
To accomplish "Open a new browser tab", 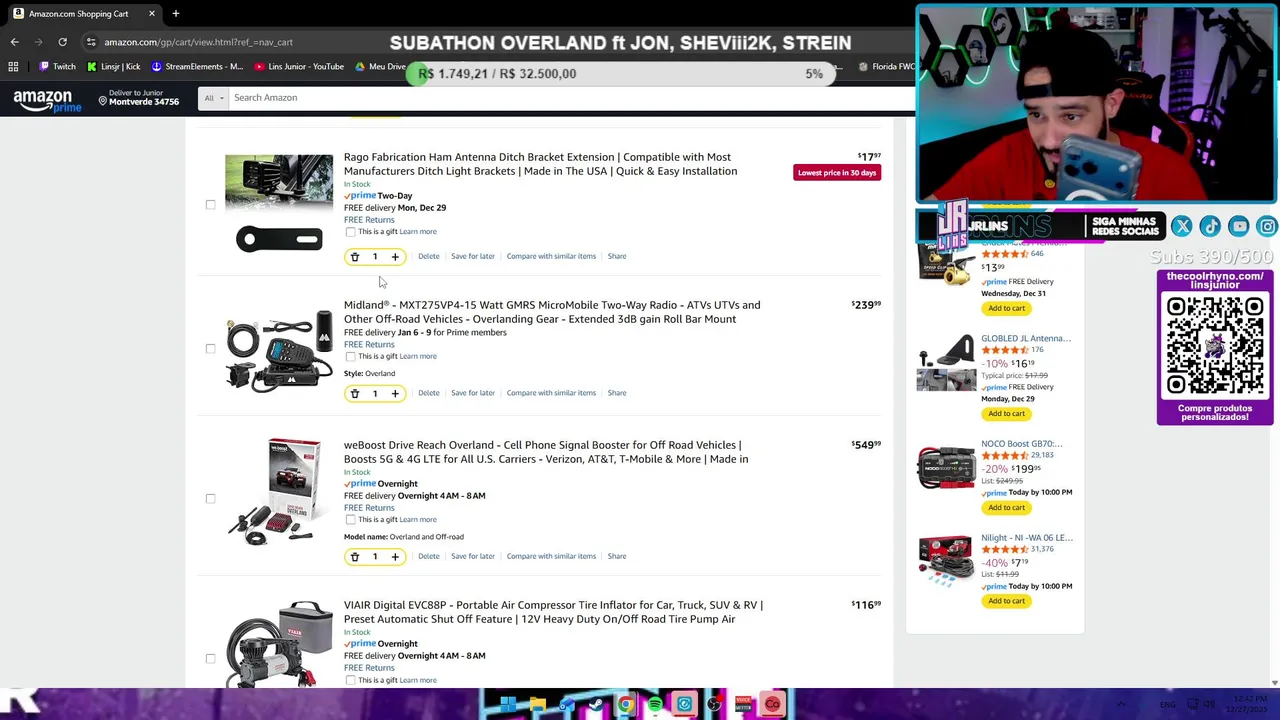I will tap(175, 14).
